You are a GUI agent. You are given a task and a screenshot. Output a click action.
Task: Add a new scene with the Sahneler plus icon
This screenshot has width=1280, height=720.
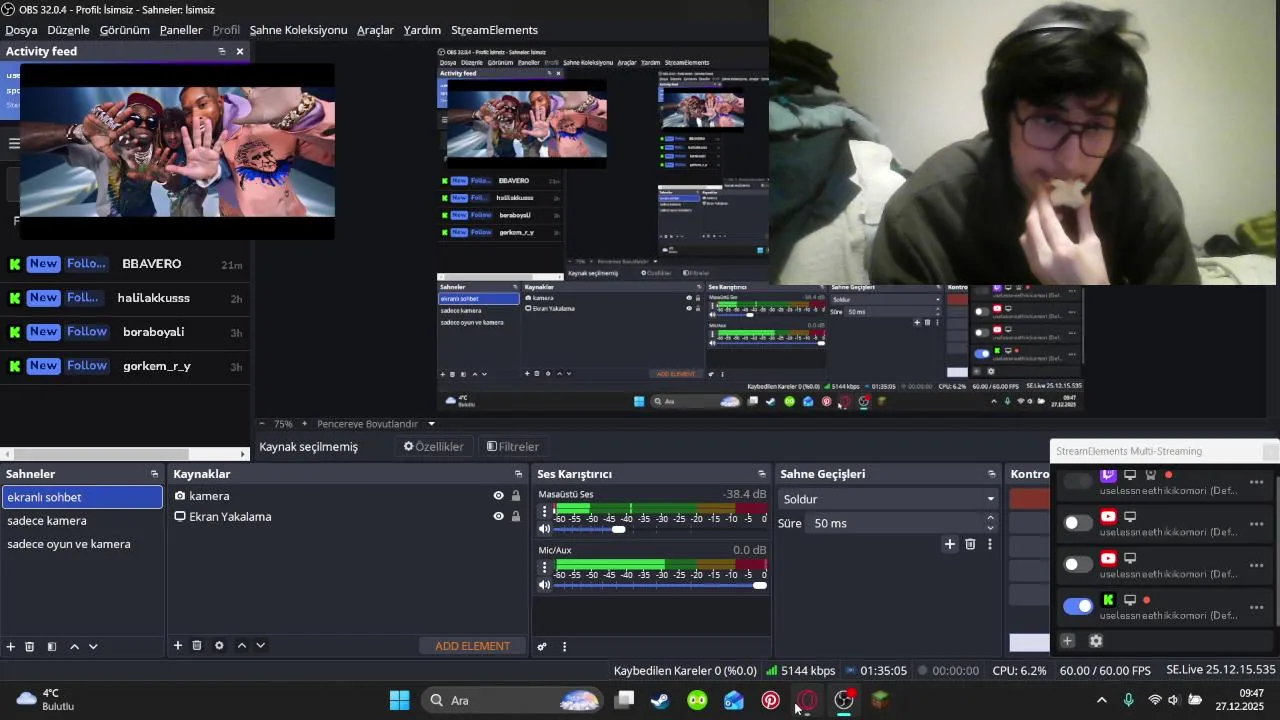coord(11,647)
